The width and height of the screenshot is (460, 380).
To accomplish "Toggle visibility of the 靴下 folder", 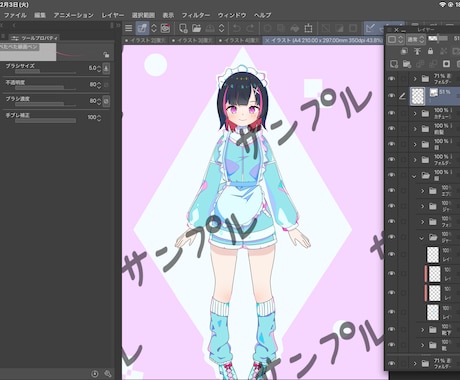I will click(x=392, y=329).
